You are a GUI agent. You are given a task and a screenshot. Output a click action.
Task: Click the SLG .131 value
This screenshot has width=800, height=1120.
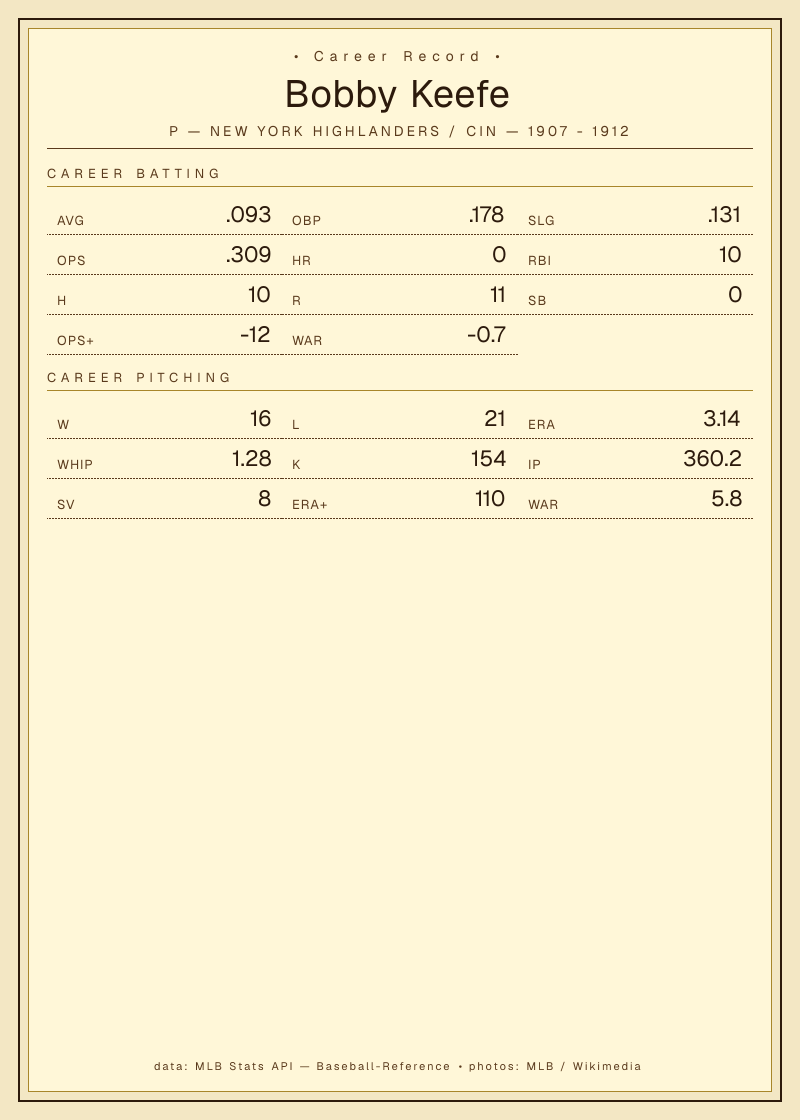pos(724,215)
